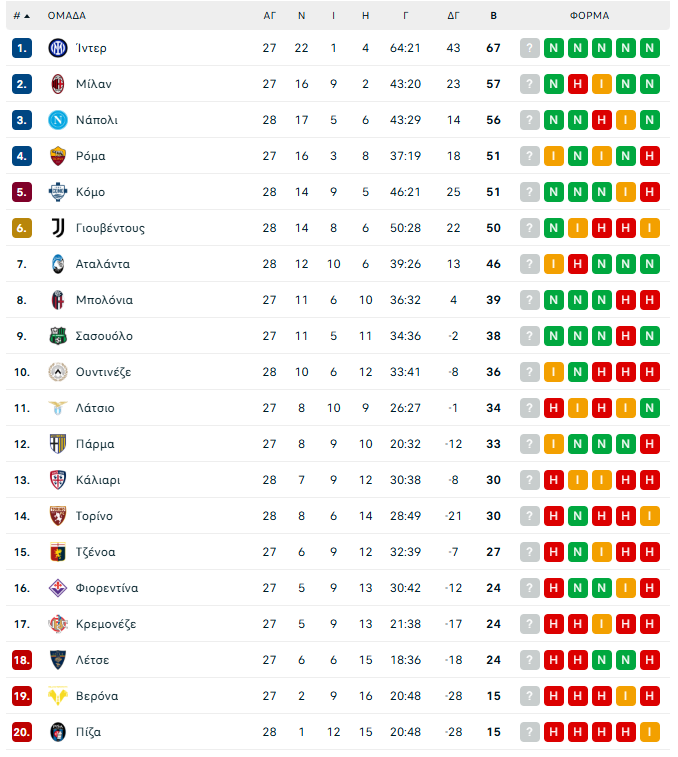Click the Σασουόλο team name
Image resolution: width=678 pixels, height=757 pixels.
tap(104, 336)
